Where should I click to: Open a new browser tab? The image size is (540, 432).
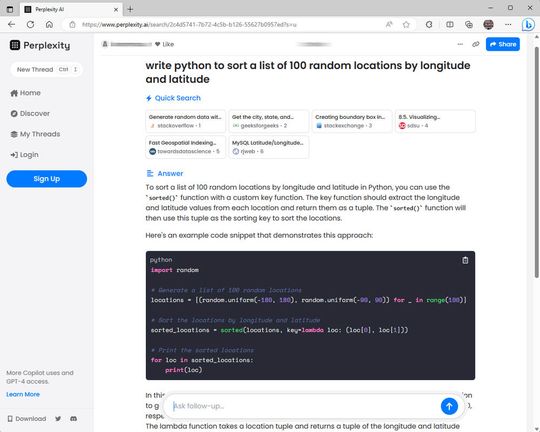tap(130, 9)
